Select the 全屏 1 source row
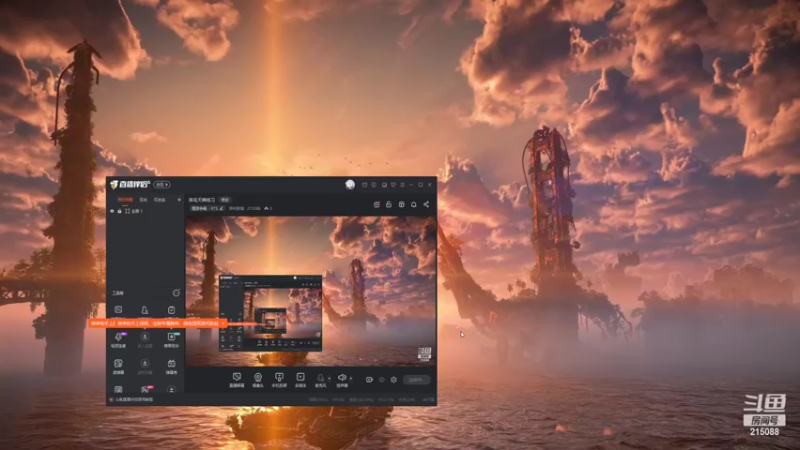Image resolution: width=800 pixels, height=450 pixels. tap(145, 211)
